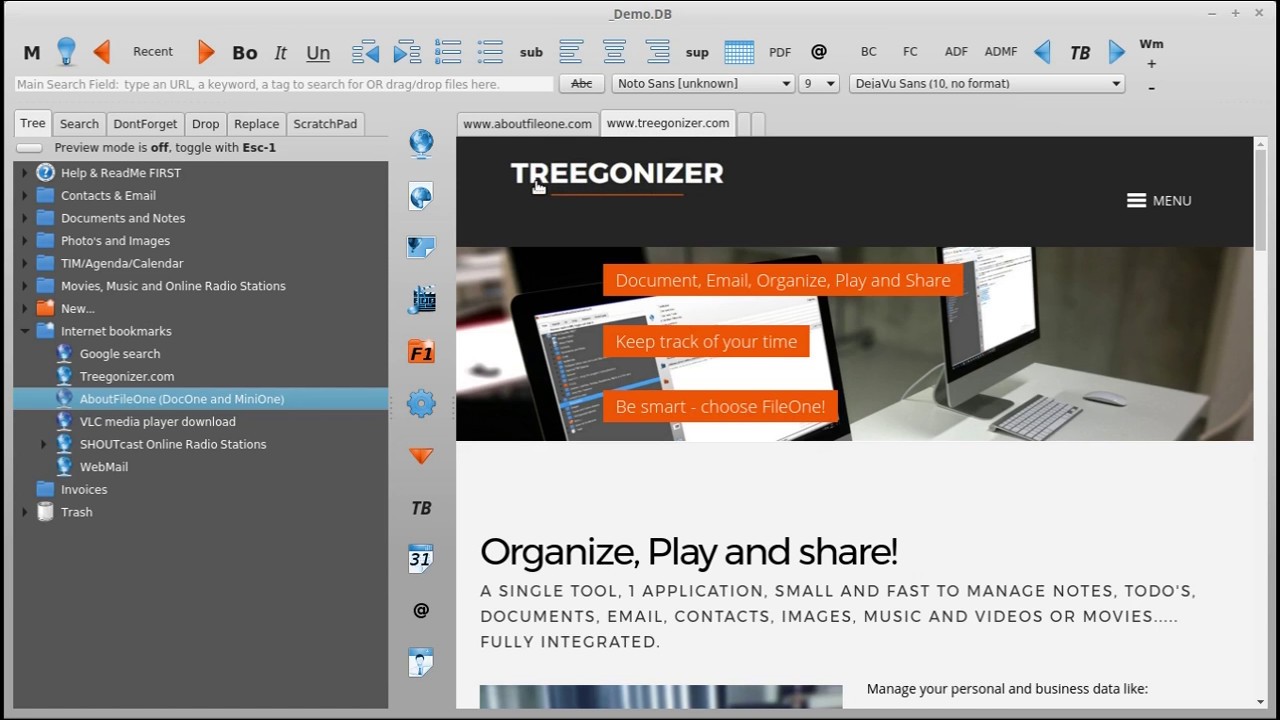
Task: Toggle It italic formatting
Action: click(x=281, y=53)
